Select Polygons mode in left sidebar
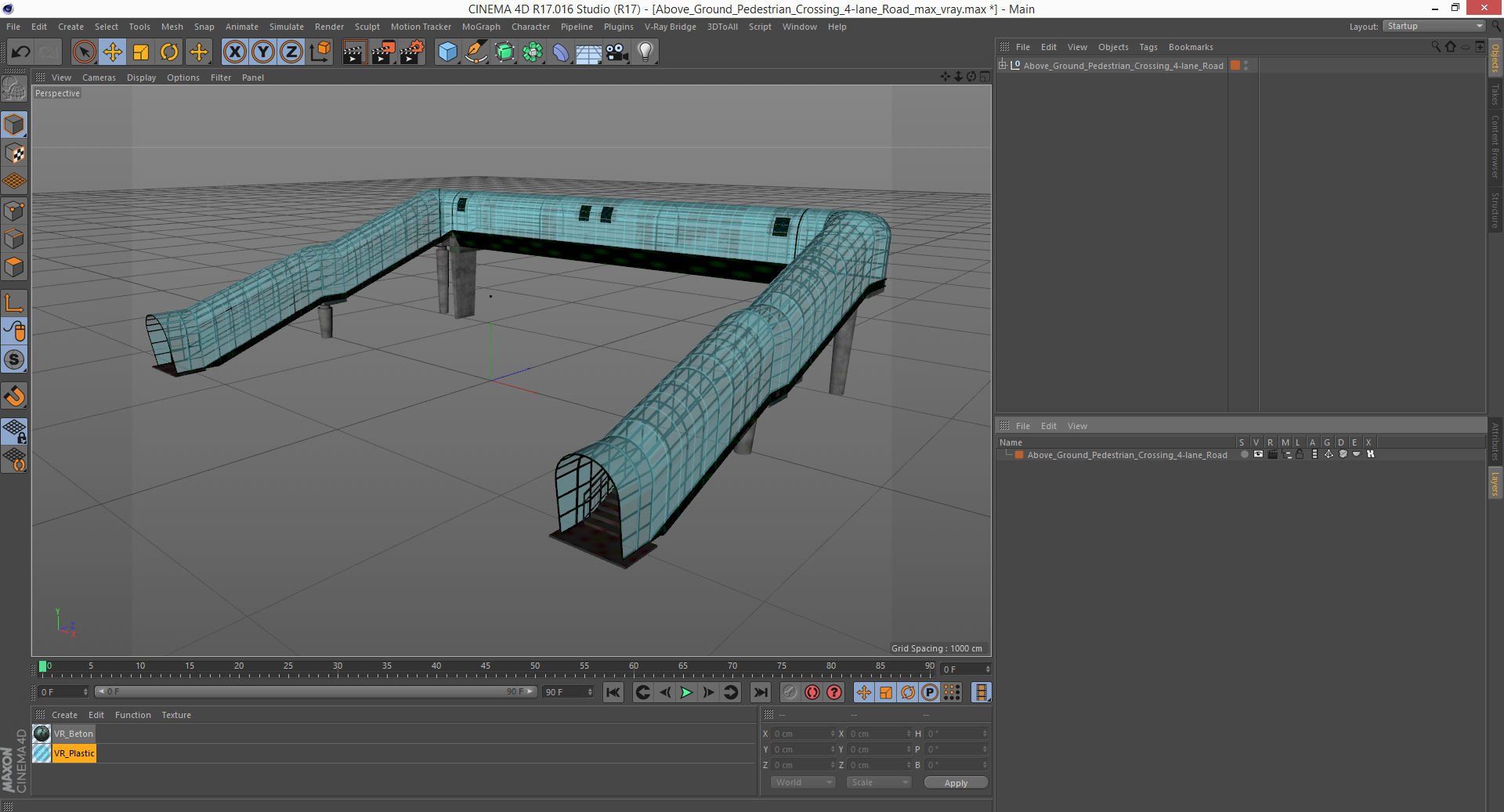This screenshot has width=1504, height=812. (x=14, y=267)
